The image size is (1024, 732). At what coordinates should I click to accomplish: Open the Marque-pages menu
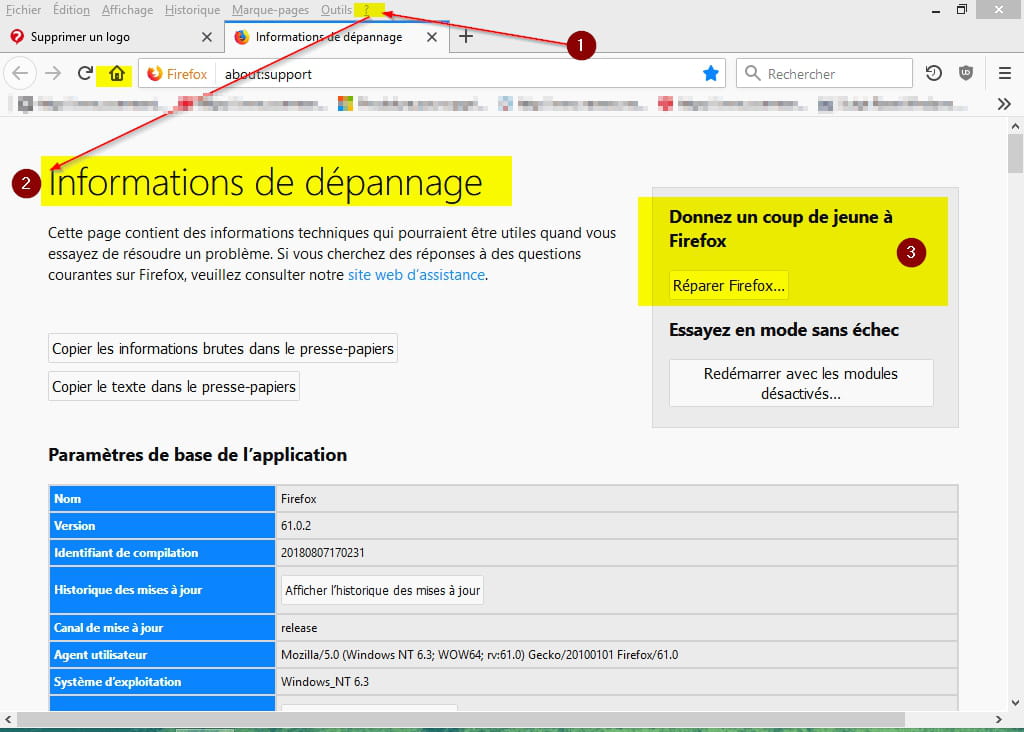(x=270, y=10)
